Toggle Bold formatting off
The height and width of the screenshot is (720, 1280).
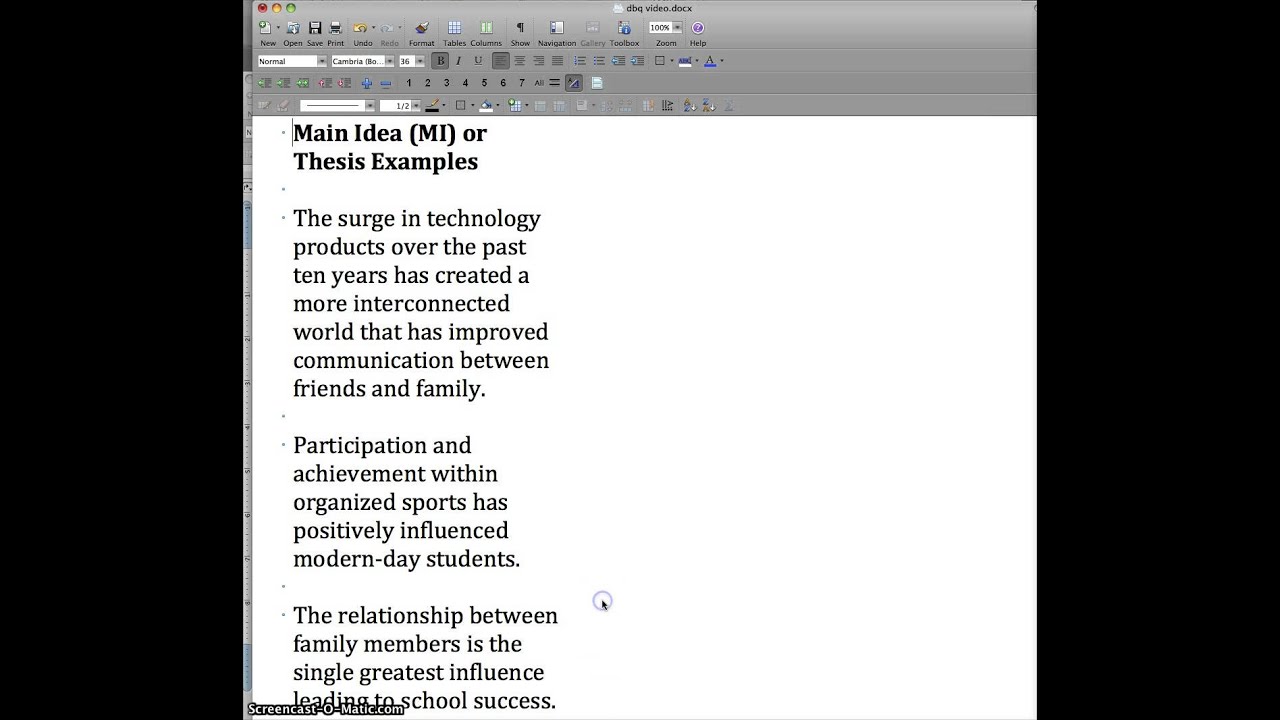440,61
